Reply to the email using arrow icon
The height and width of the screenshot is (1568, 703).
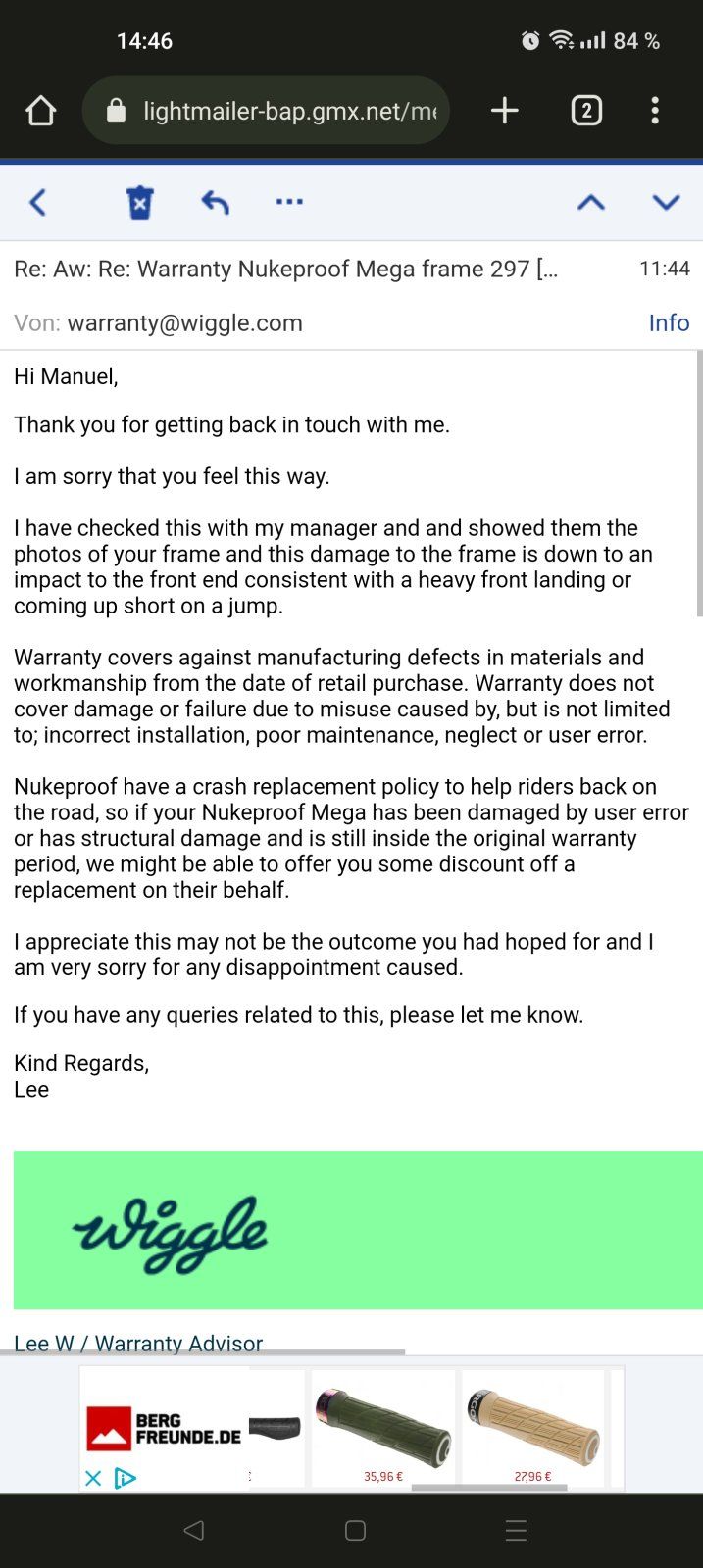(215, 203)
